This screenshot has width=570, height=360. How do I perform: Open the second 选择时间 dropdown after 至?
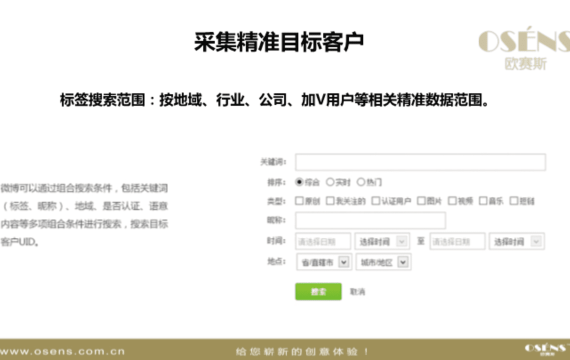517,241
